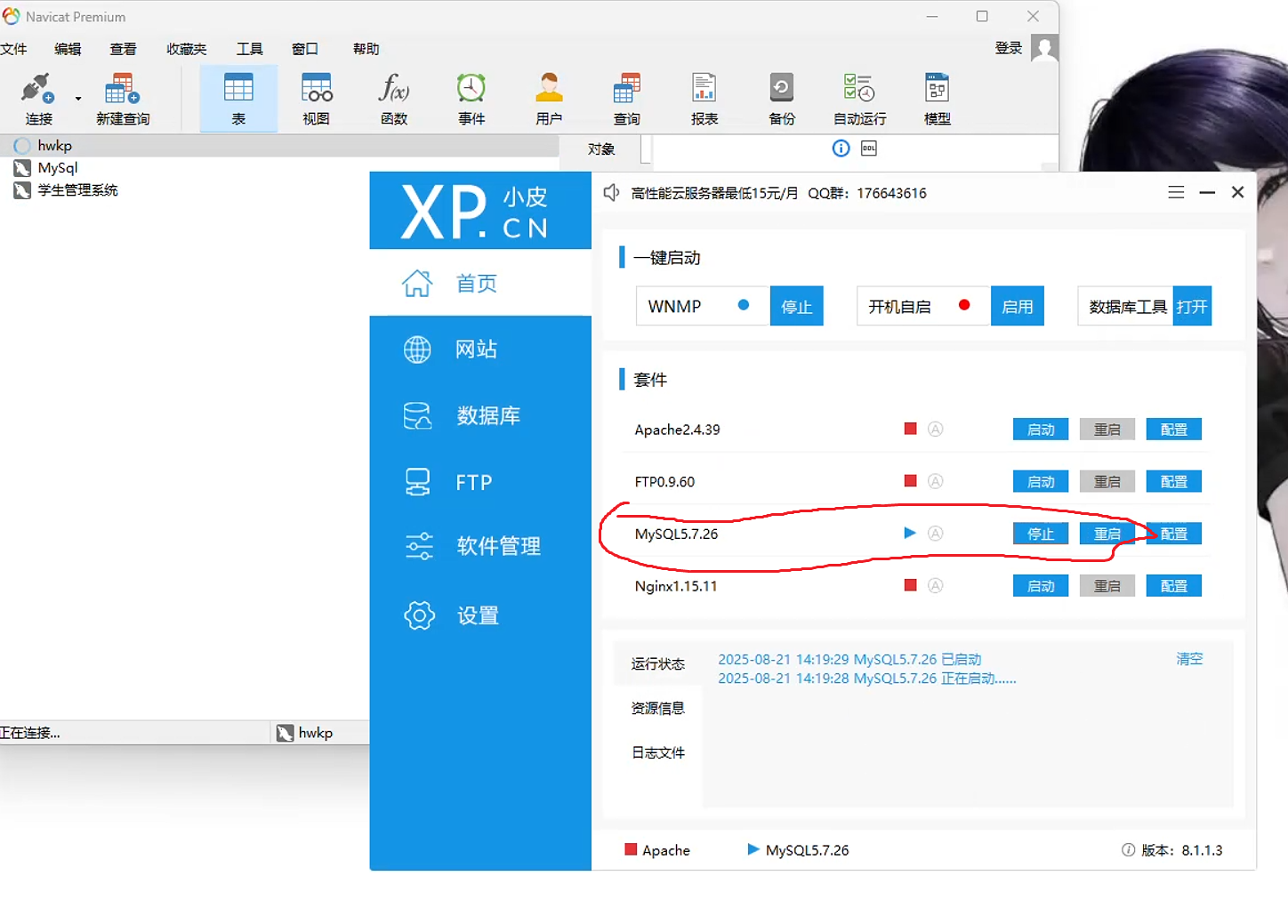Click the Nginx1.15.11 重启 button
Image resolution: width=1288 pixels, height=924 pixels.
click(1107, 586)
